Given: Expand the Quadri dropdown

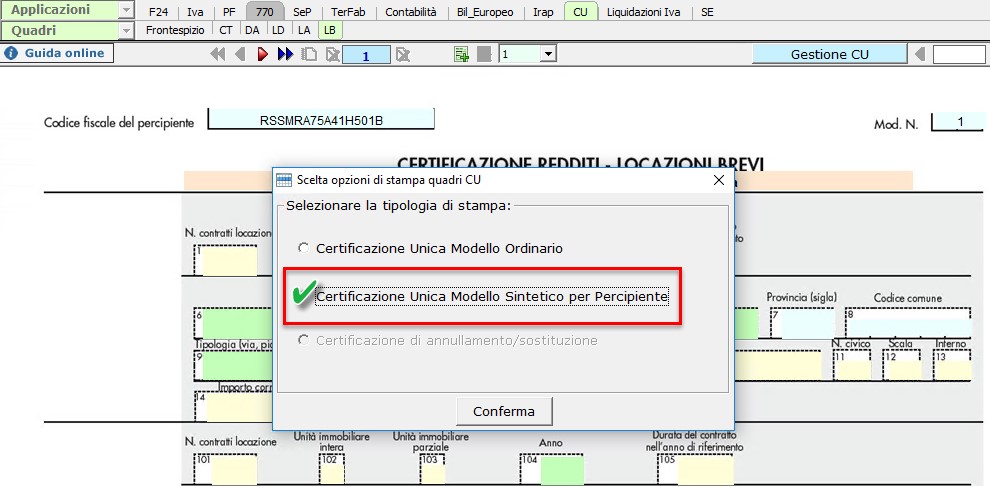Looking at the screenshot, I should pos(125,31).
